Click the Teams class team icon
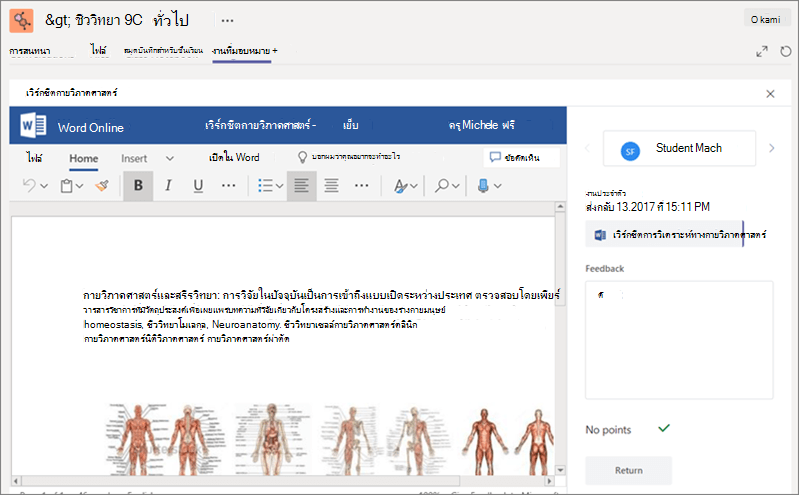 [x=21, y=20]
